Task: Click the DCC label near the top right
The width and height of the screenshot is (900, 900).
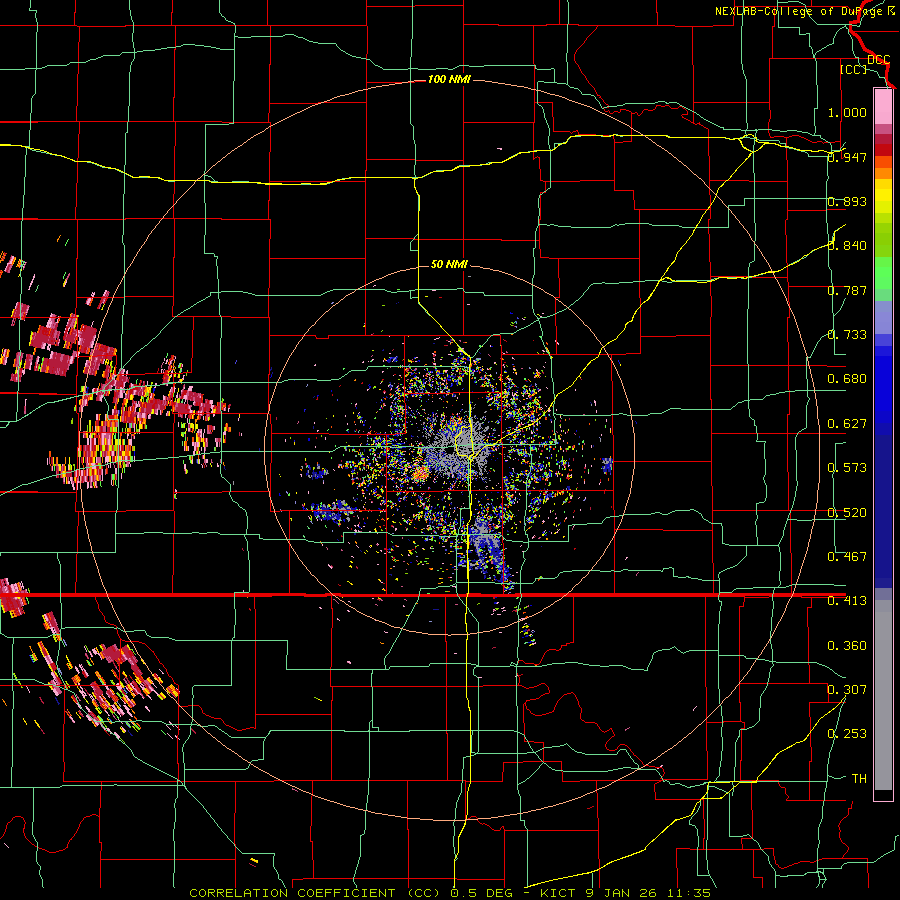Action: (x=878, y=60)
